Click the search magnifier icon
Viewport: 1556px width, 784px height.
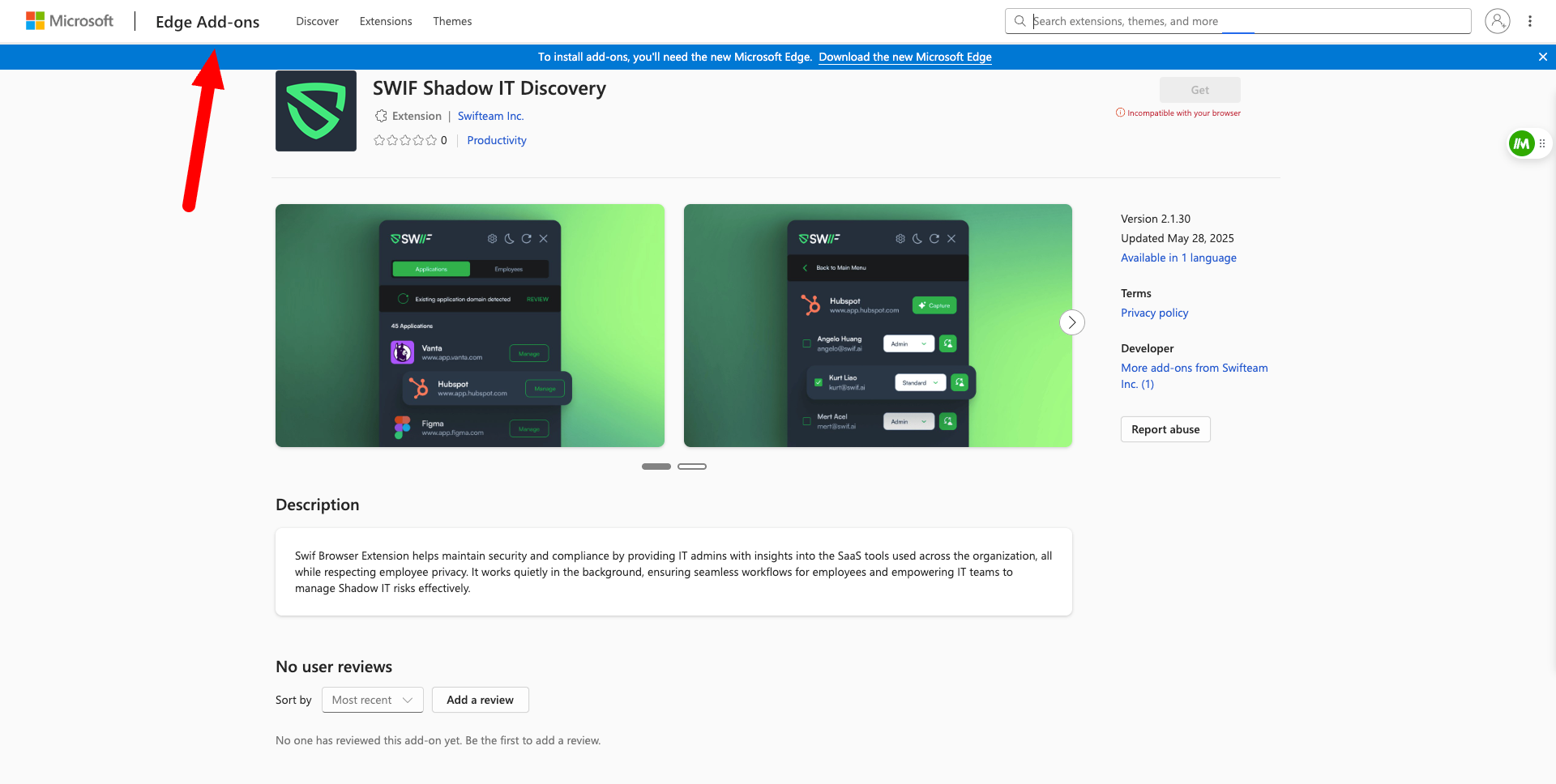[1020, 21]
